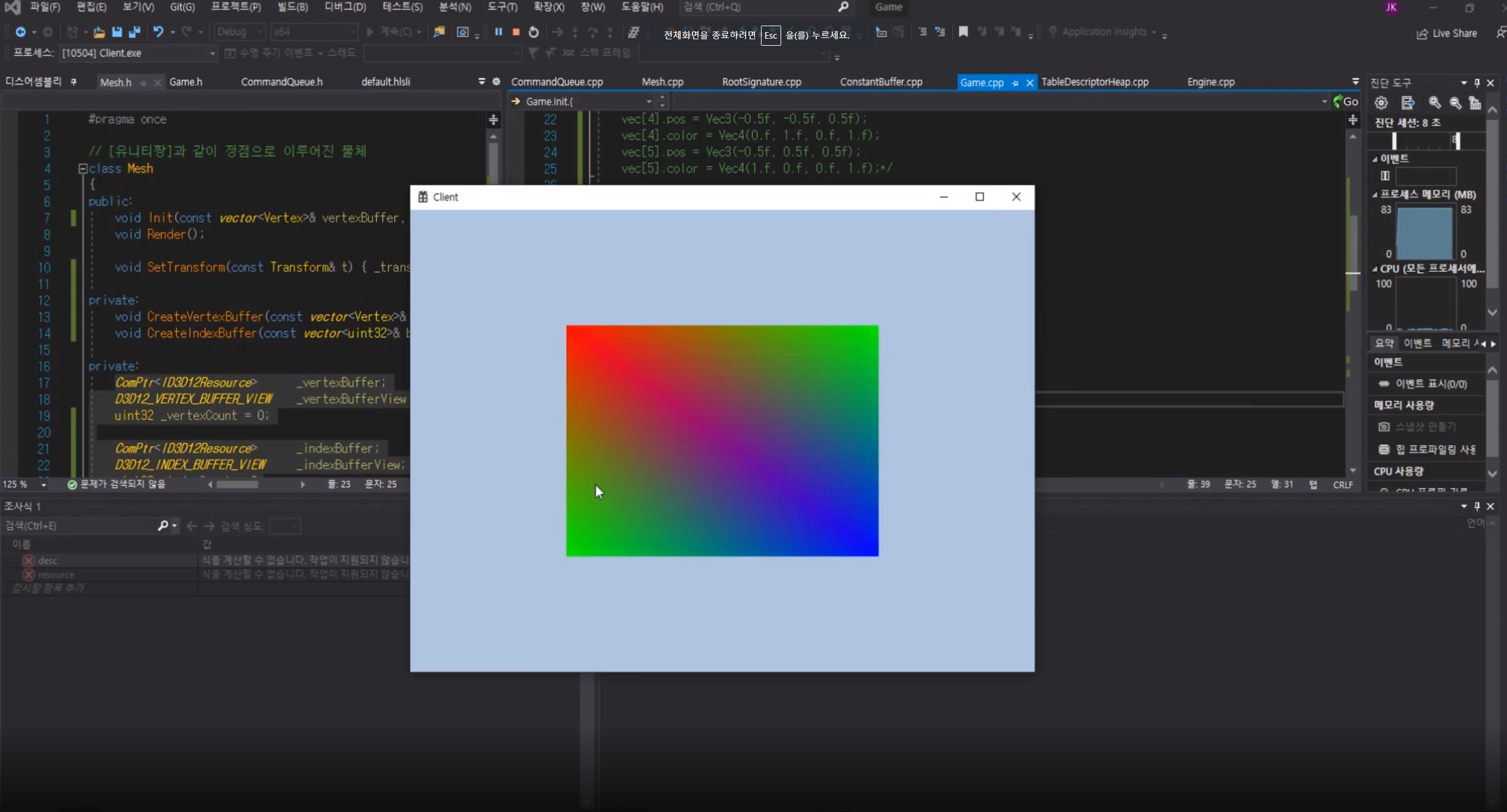The width and height of the screenshot is (1507, 812).
Task: Click show events (0/0) link
Action: [1430, 384]
